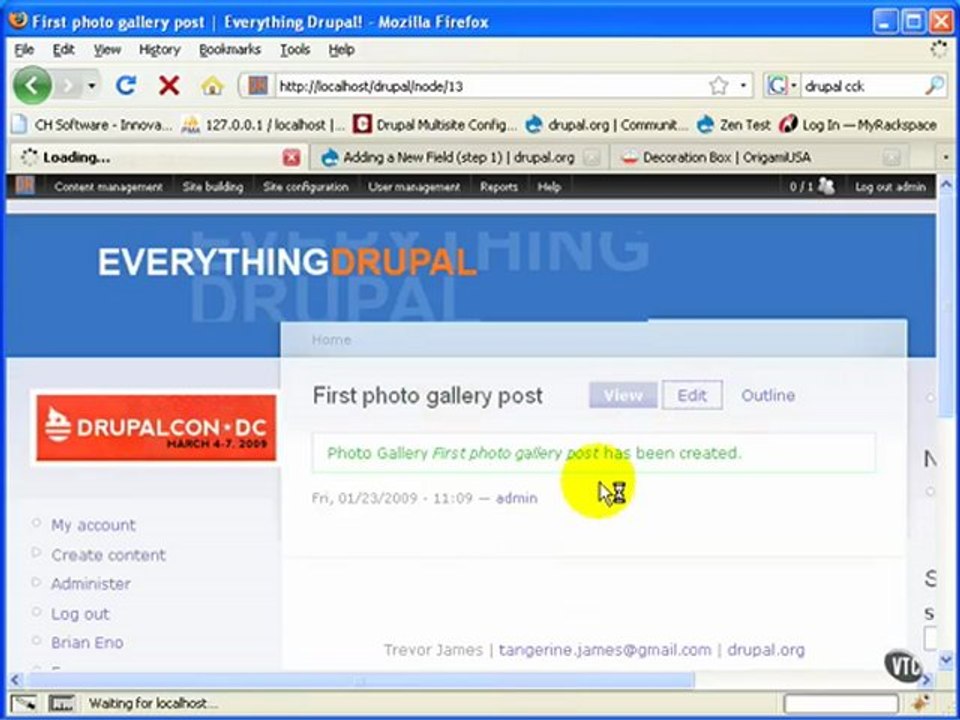Click the search box containing 'drupal cck'
The height and width of the screenshot is (720, 960).
point(861,86)
